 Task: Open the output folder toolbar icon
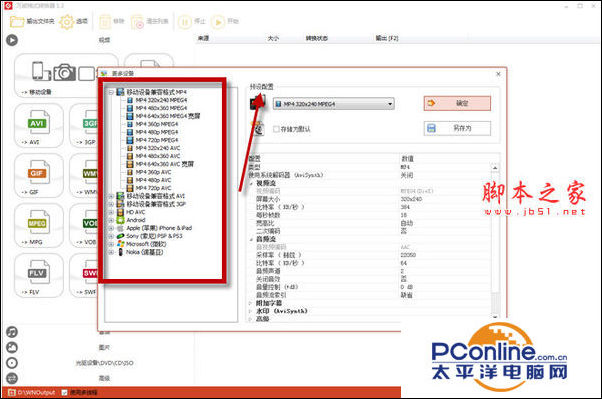click(17, 22)
